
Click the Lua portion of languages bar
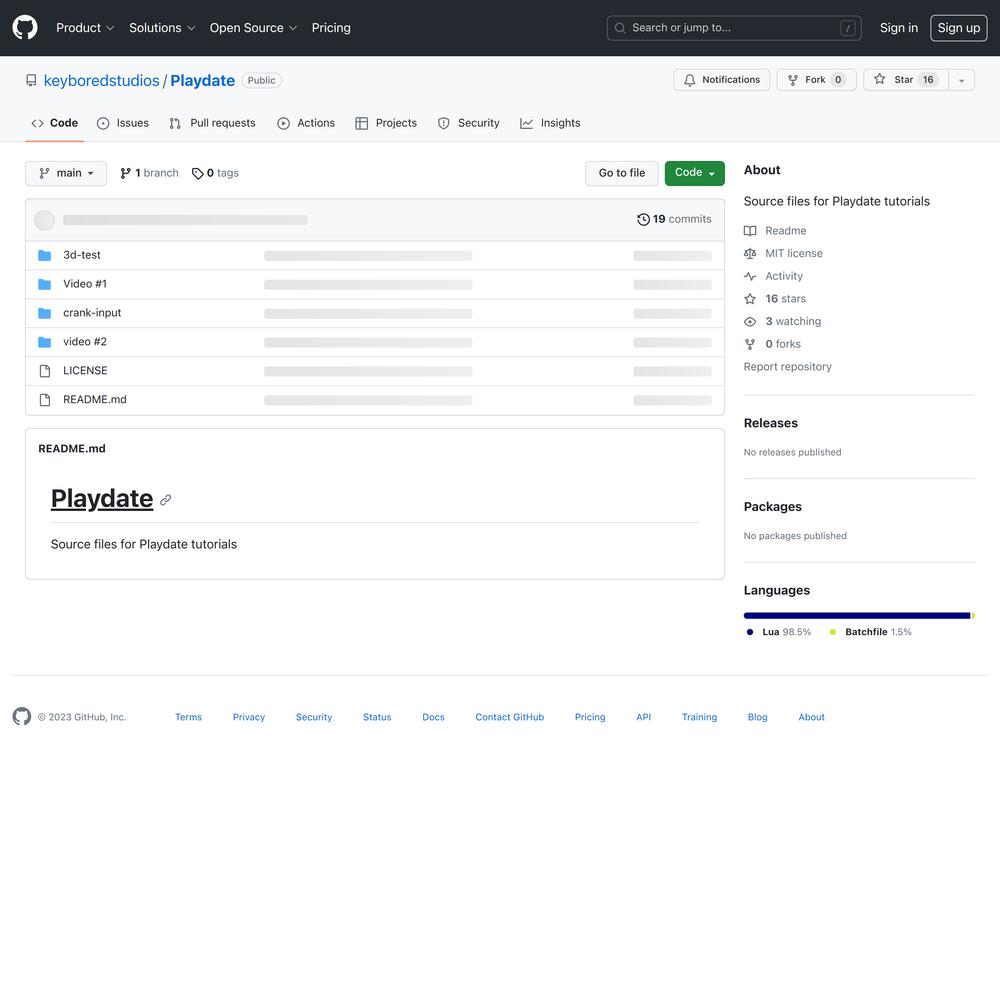(857, 615)
